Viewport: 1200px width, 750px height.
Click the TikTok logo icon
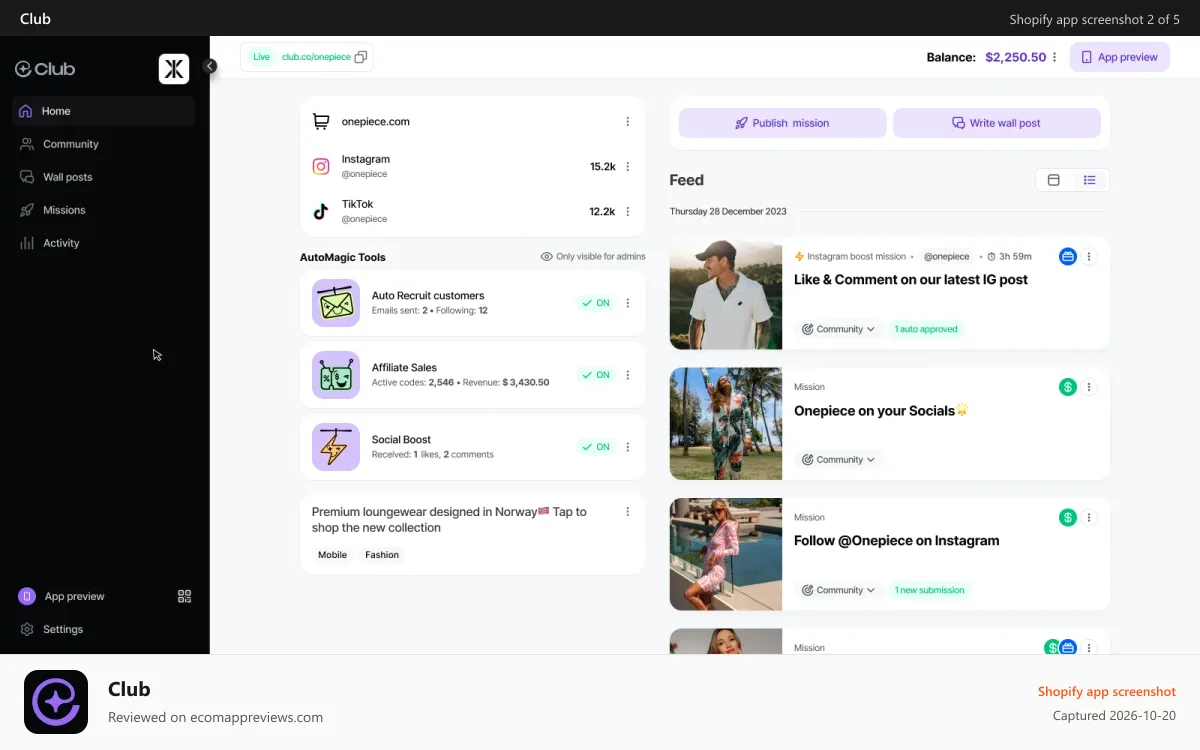point(321,211)
